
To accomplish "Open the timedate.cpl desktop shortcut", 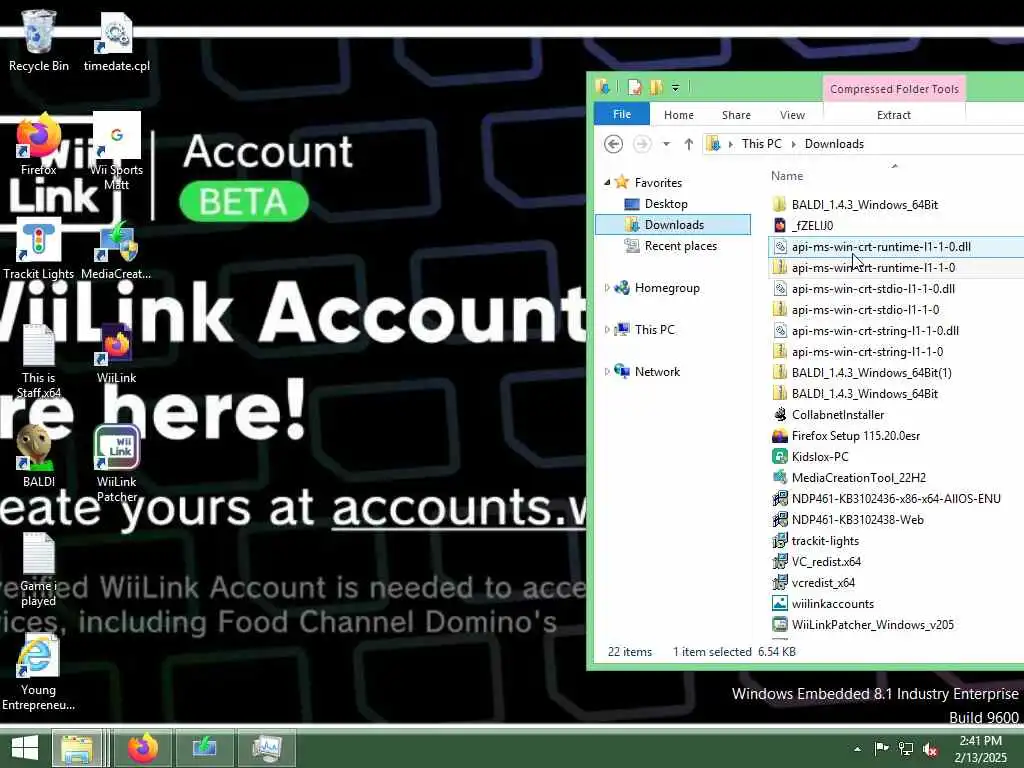I will point(117,40).
